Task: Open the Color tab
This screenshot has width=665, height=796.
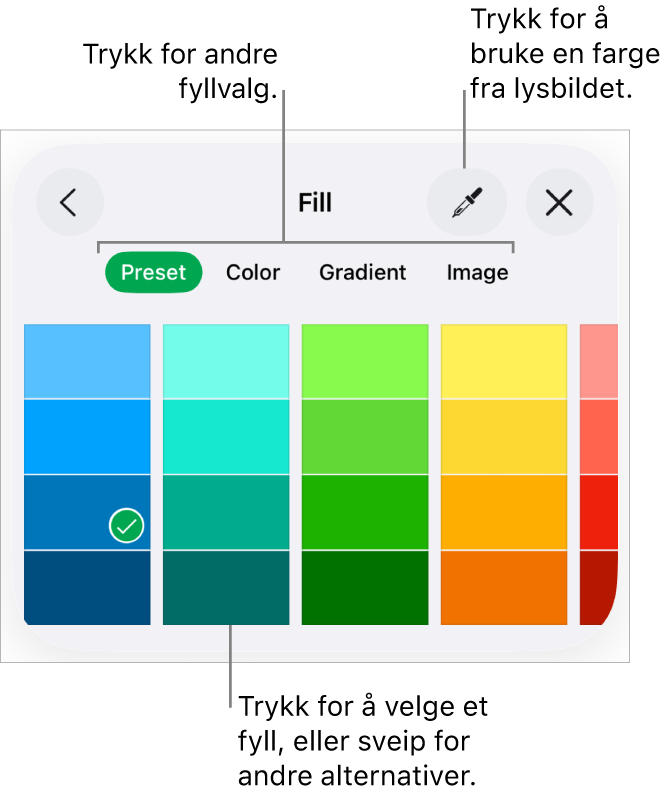Action: pyautogui.click(x=253, y=272)
